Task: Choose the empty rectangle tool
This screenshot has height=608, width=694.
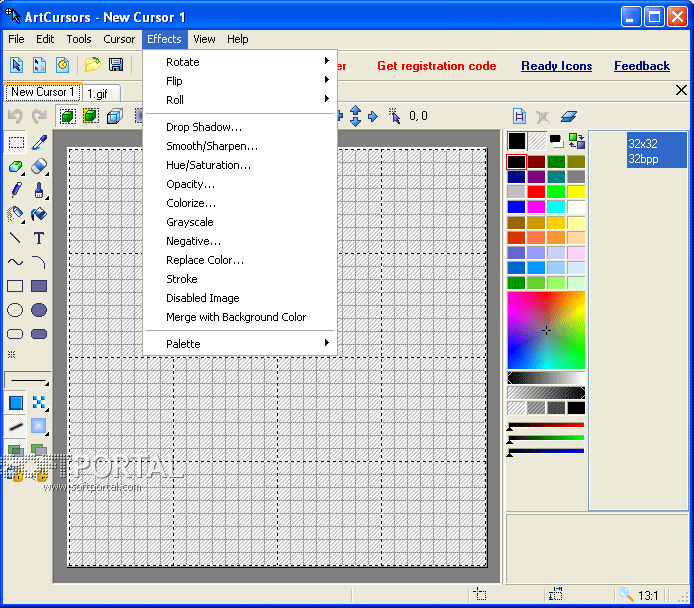Action: click(x=15, y=286)
